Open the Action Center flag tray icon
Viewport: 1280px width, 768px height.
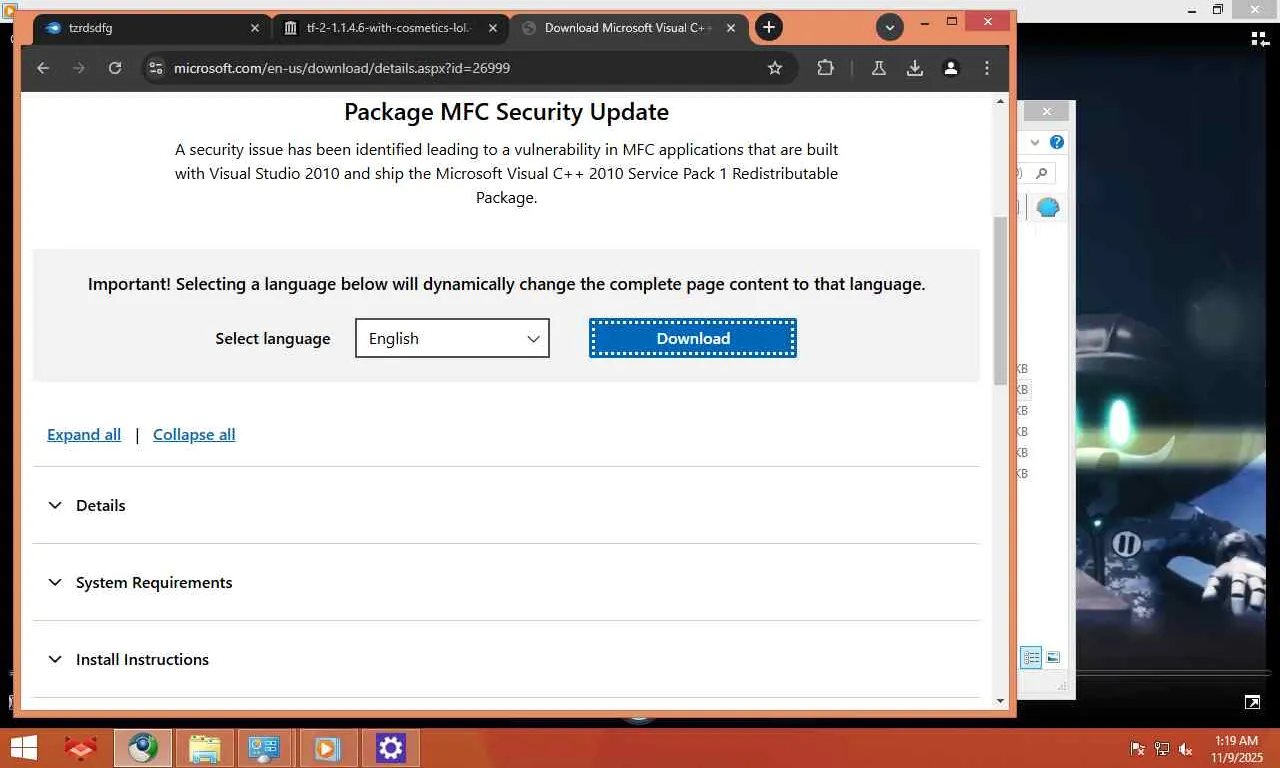pyautogui.click(x=1137, y=749)
